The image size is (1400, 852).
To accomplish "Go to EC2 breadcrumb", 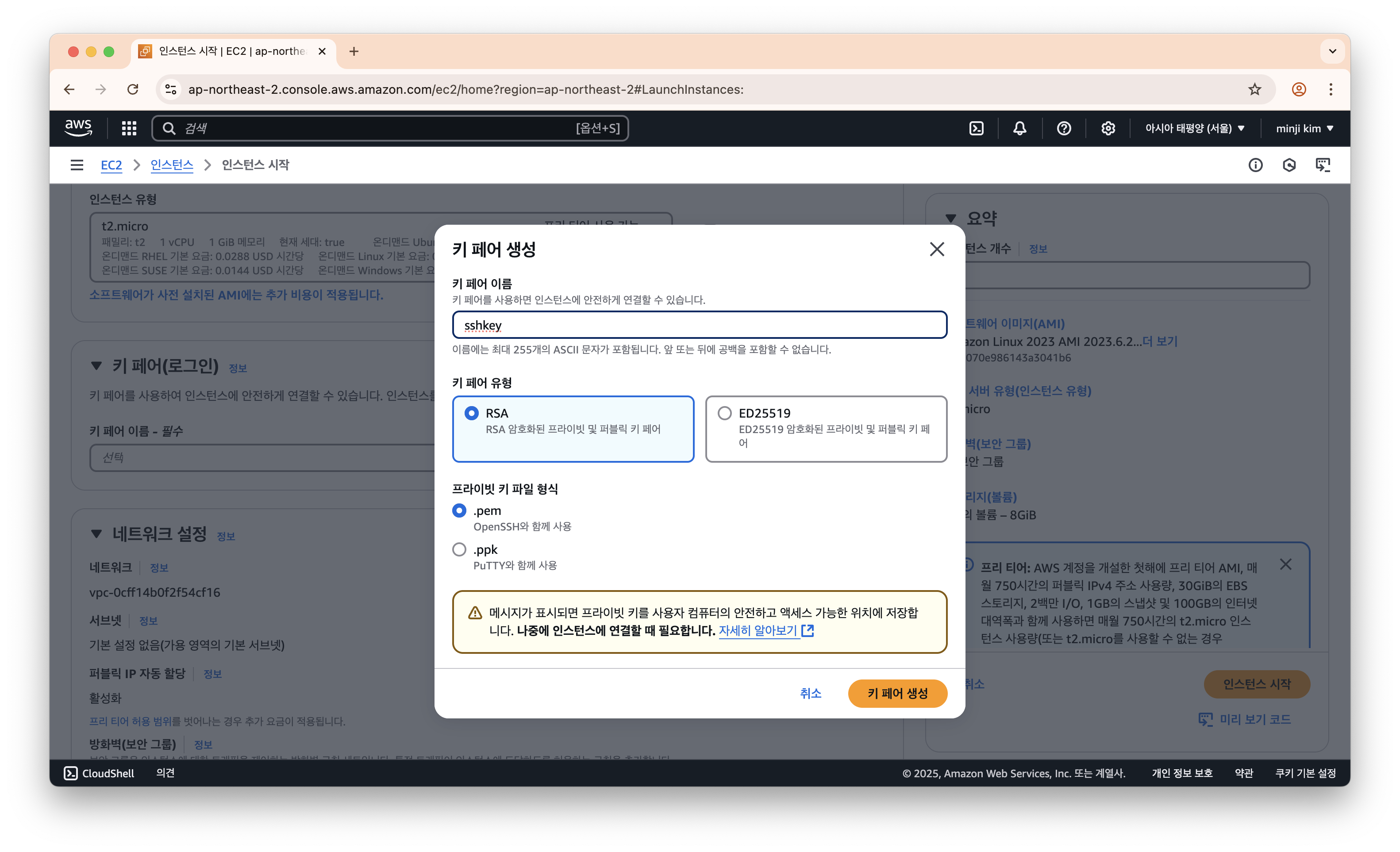I will 112,165.
